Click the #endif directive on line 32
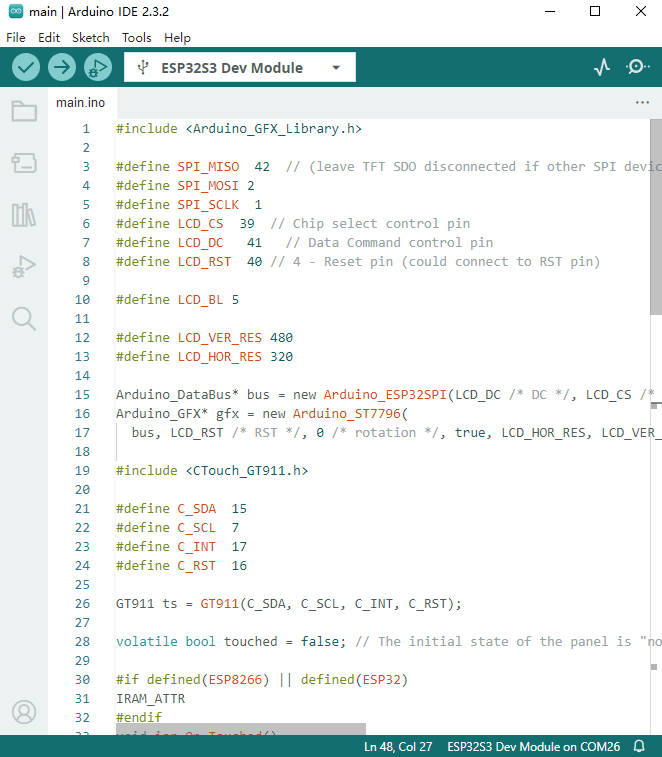 click(139, 717)
